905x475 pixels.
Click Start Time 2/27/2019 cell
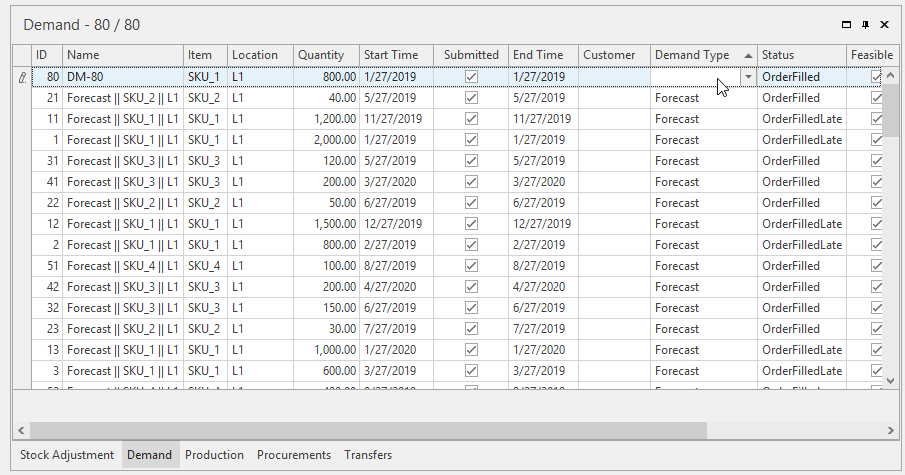click(396, 245)
